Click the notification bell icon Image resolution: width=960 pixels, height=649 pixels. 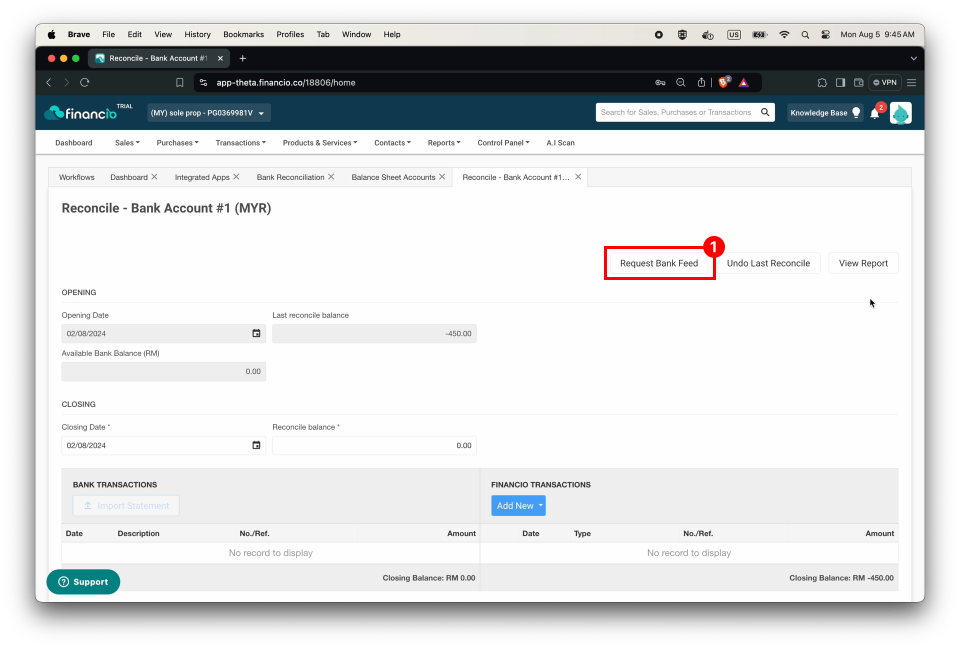coord(874,113)
